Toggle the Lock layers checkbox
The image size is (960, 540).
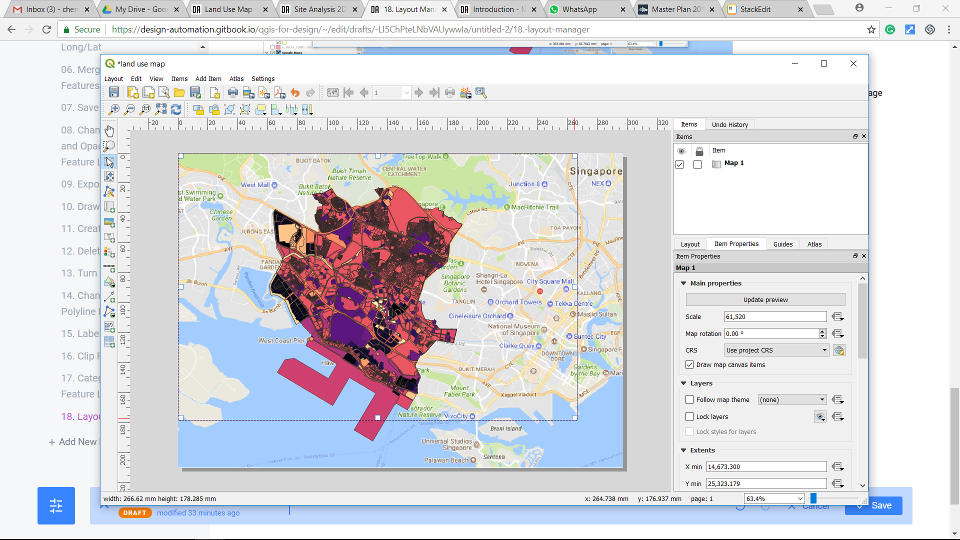click(x=689, y=416)
